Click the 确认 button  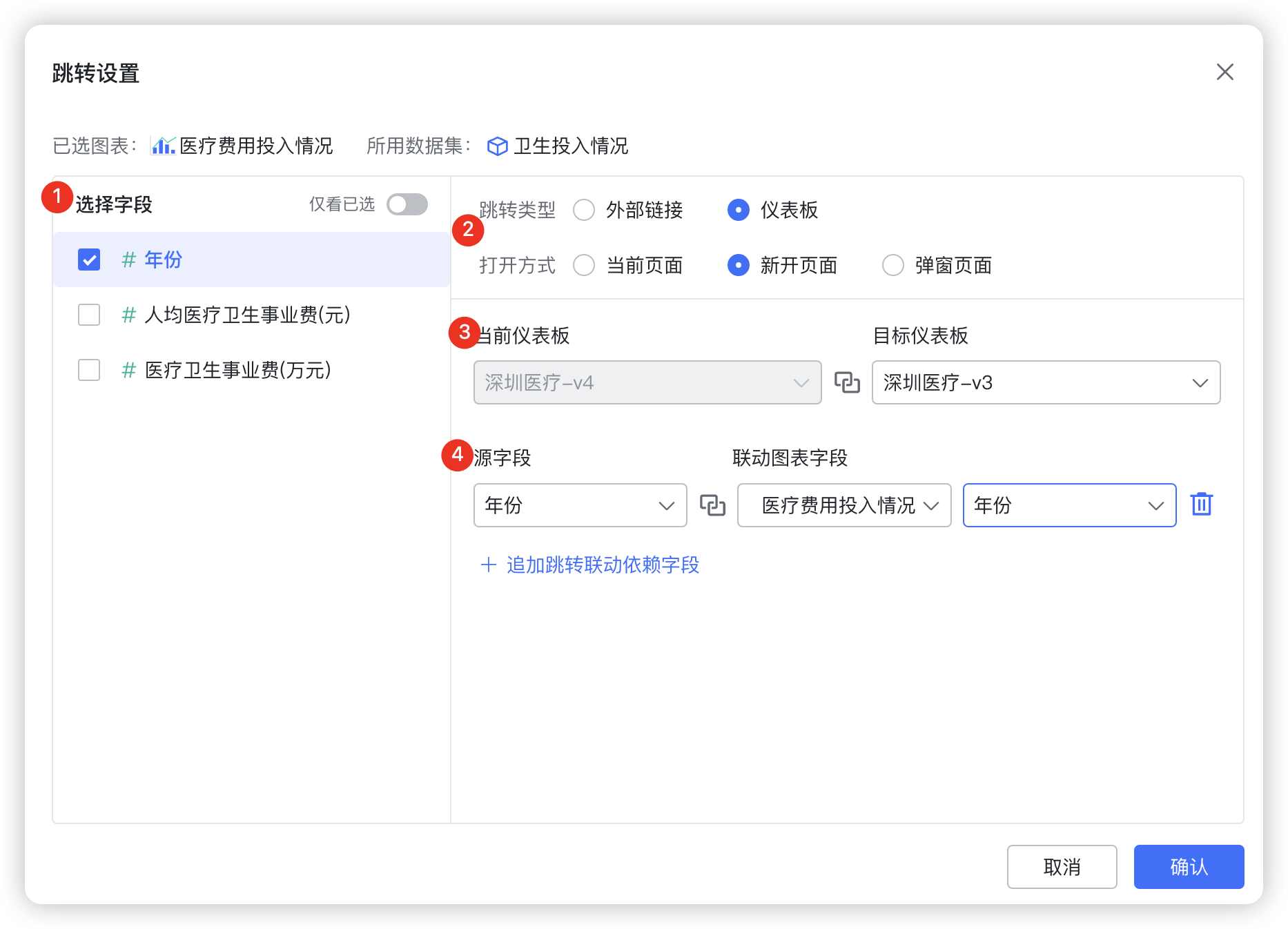tap(1189, 867)
